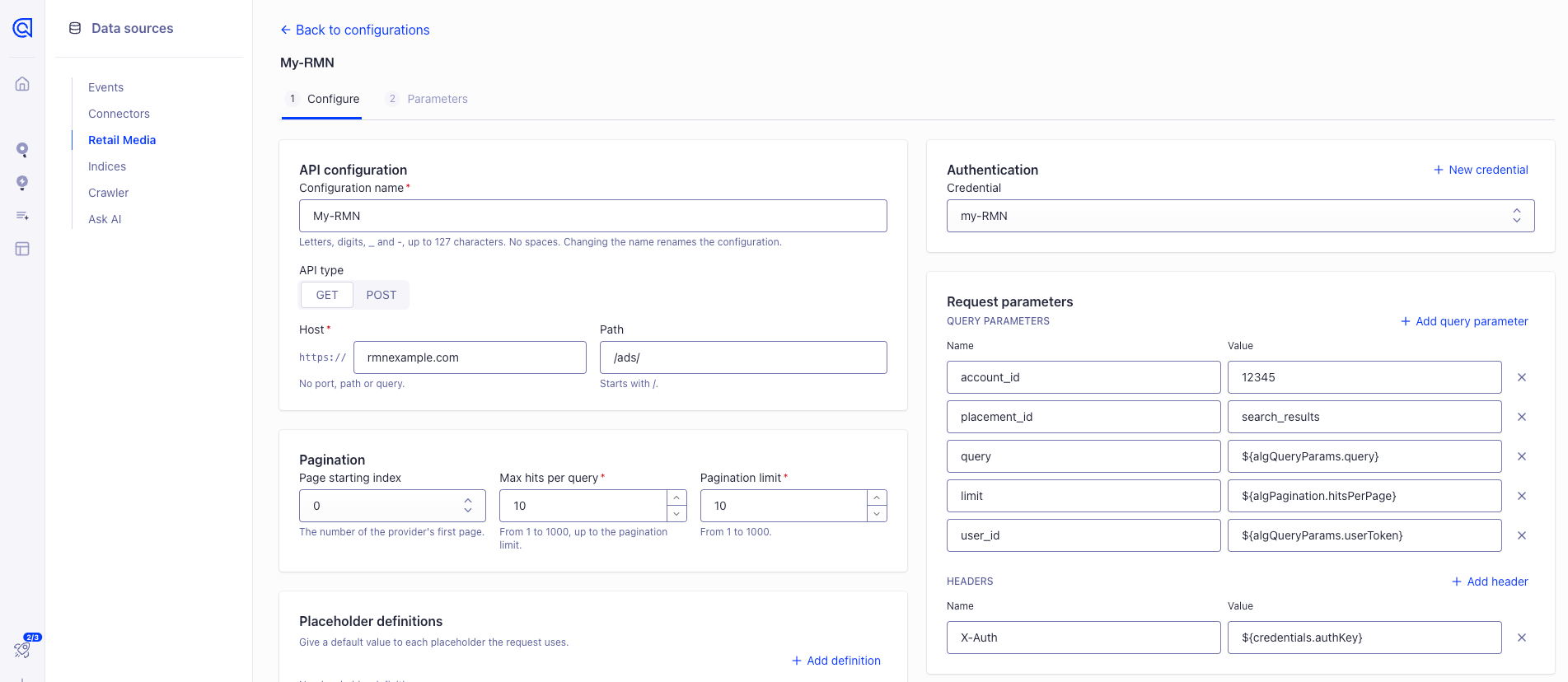The width and height of the screenshot is (1568, 682).
Task: Remove the account_id query parameter
Action: tap(1522, 377)
